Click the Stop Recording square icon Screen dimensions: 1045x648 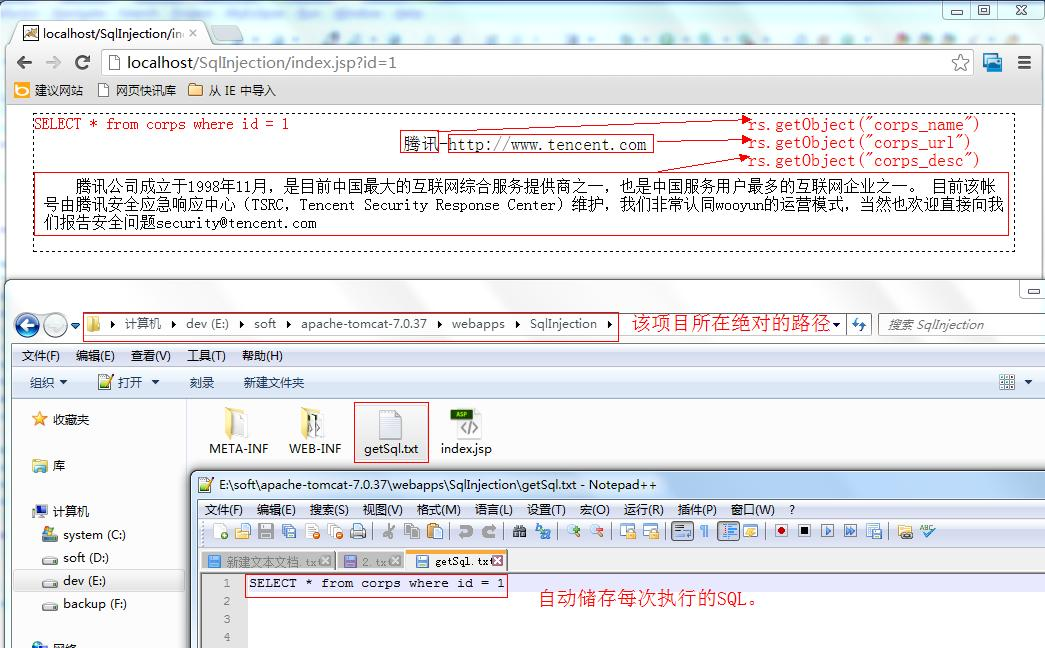[804, 531]
